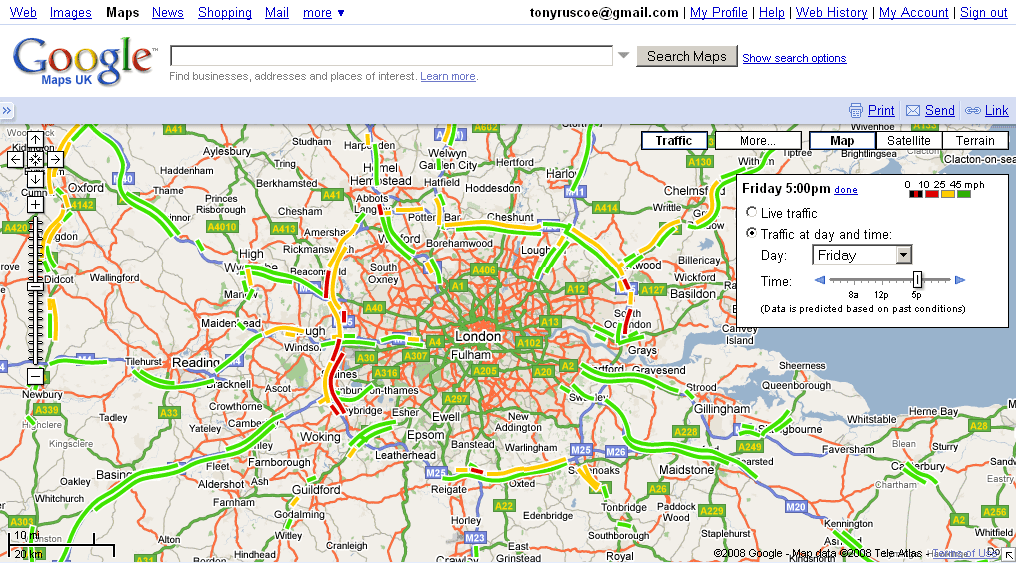Open the search box dropdown arrow

tap(624, 56)
